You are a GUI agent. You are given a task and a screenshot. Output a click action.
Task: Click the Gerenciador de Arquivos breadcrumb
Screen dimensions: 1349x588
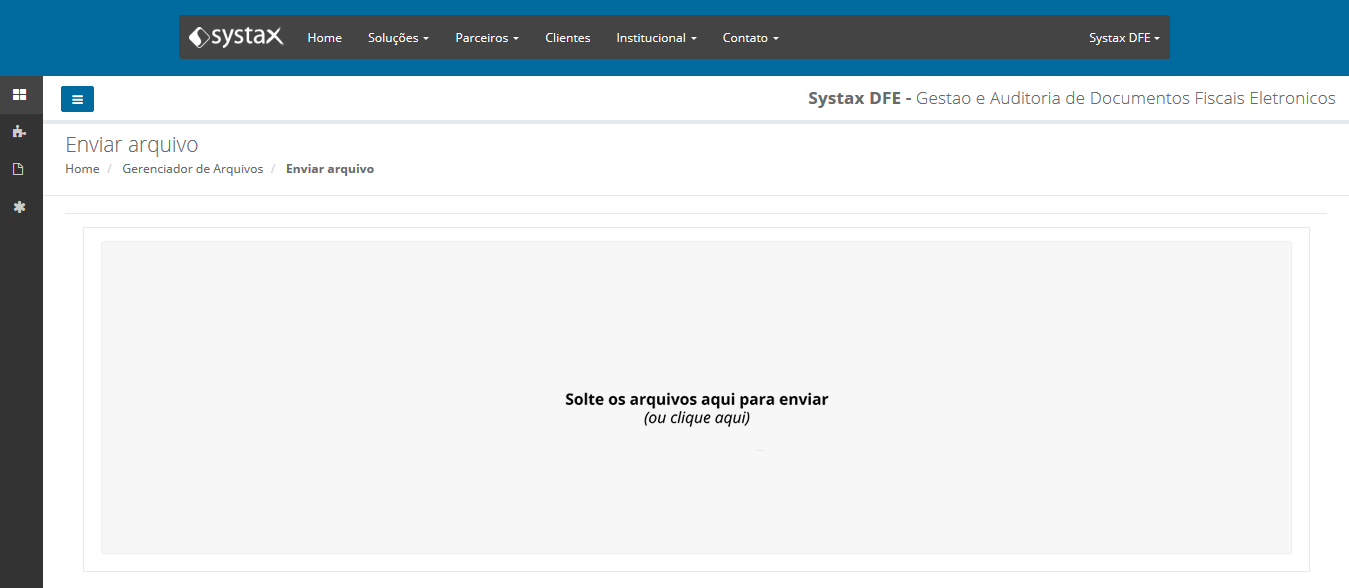click(192, 169)
